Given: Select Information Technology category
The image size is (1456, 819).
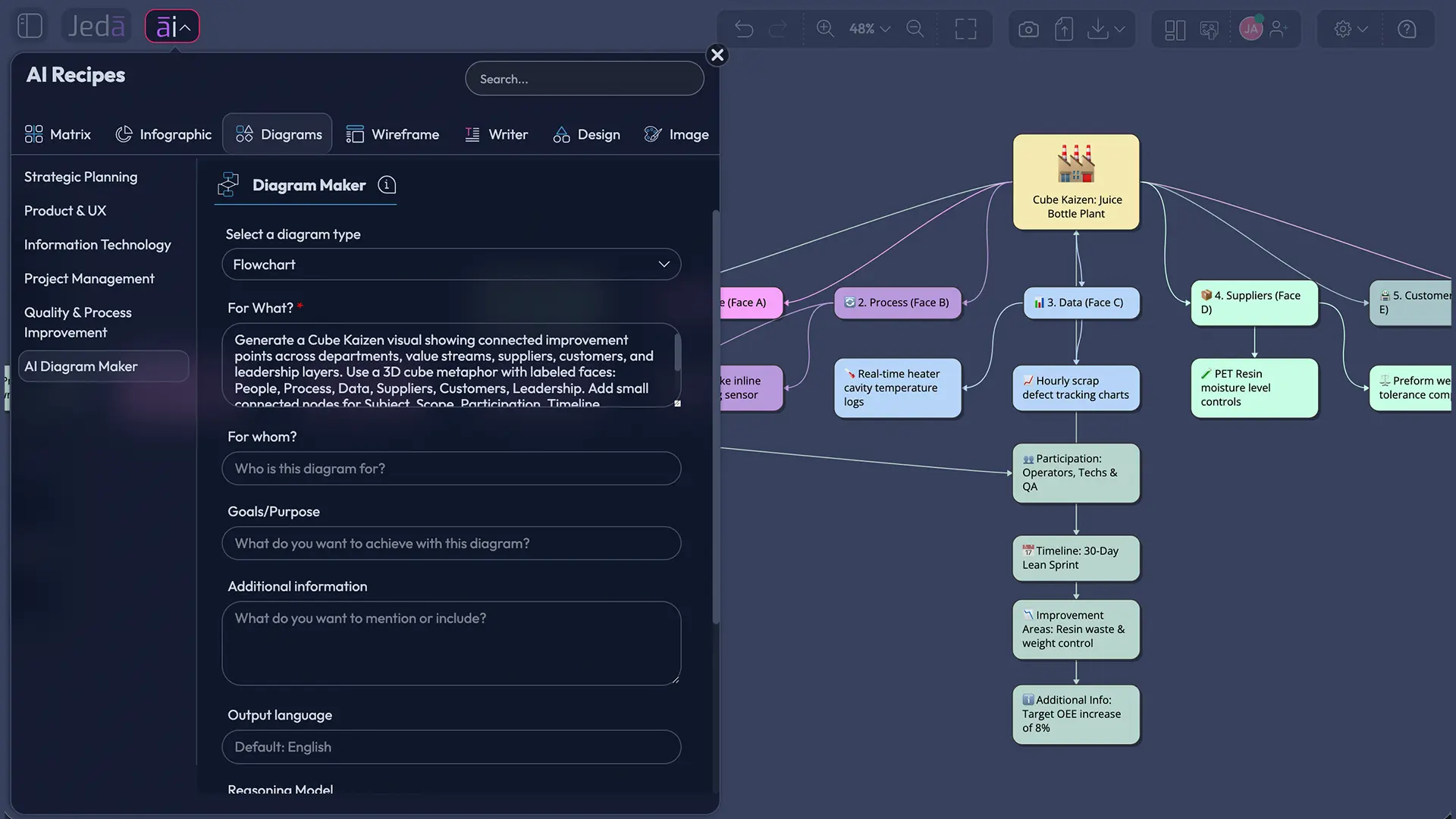Looking at the screenshot, I should 98,245.
